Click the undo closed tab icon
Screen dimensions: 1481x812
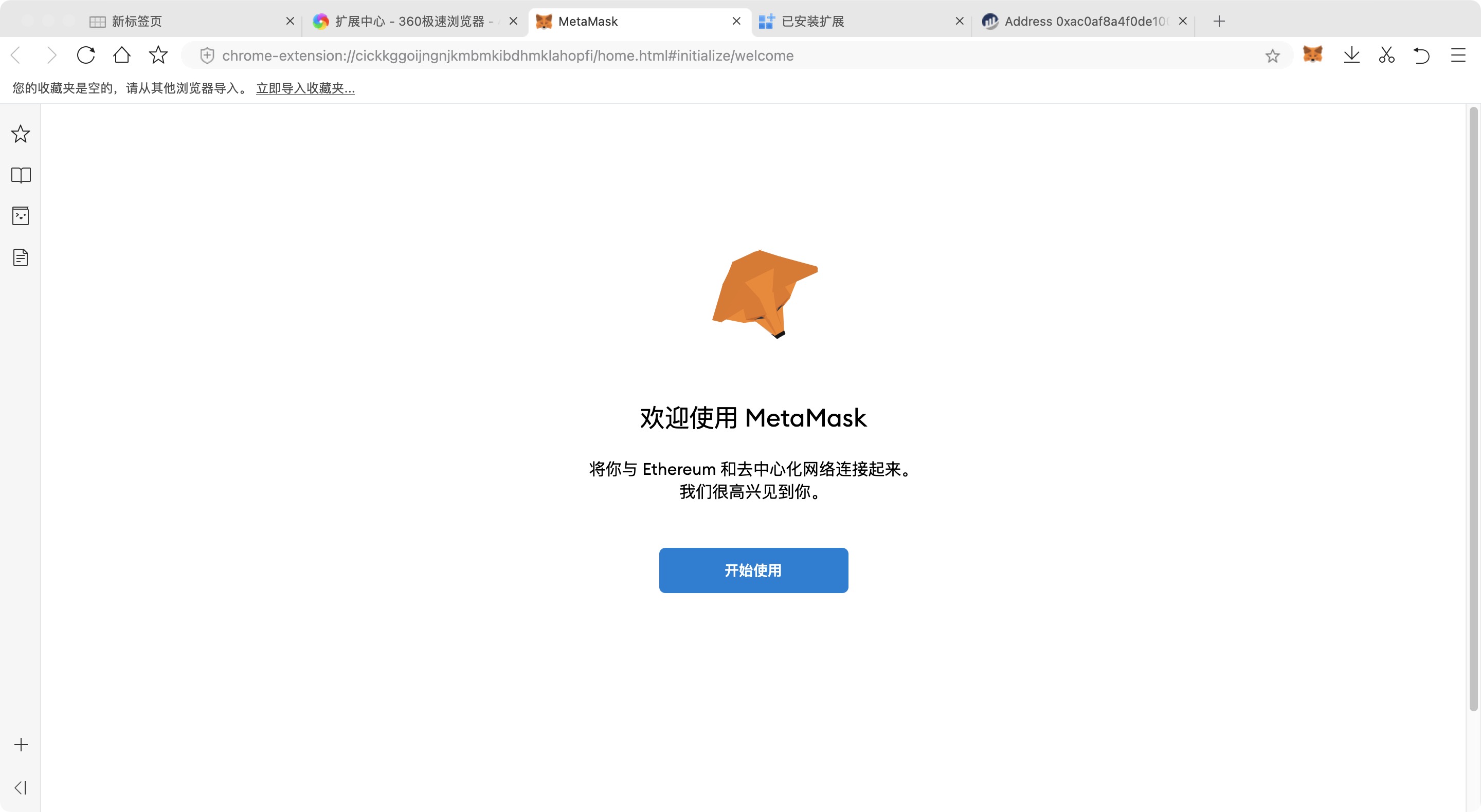click(1421, 55)
